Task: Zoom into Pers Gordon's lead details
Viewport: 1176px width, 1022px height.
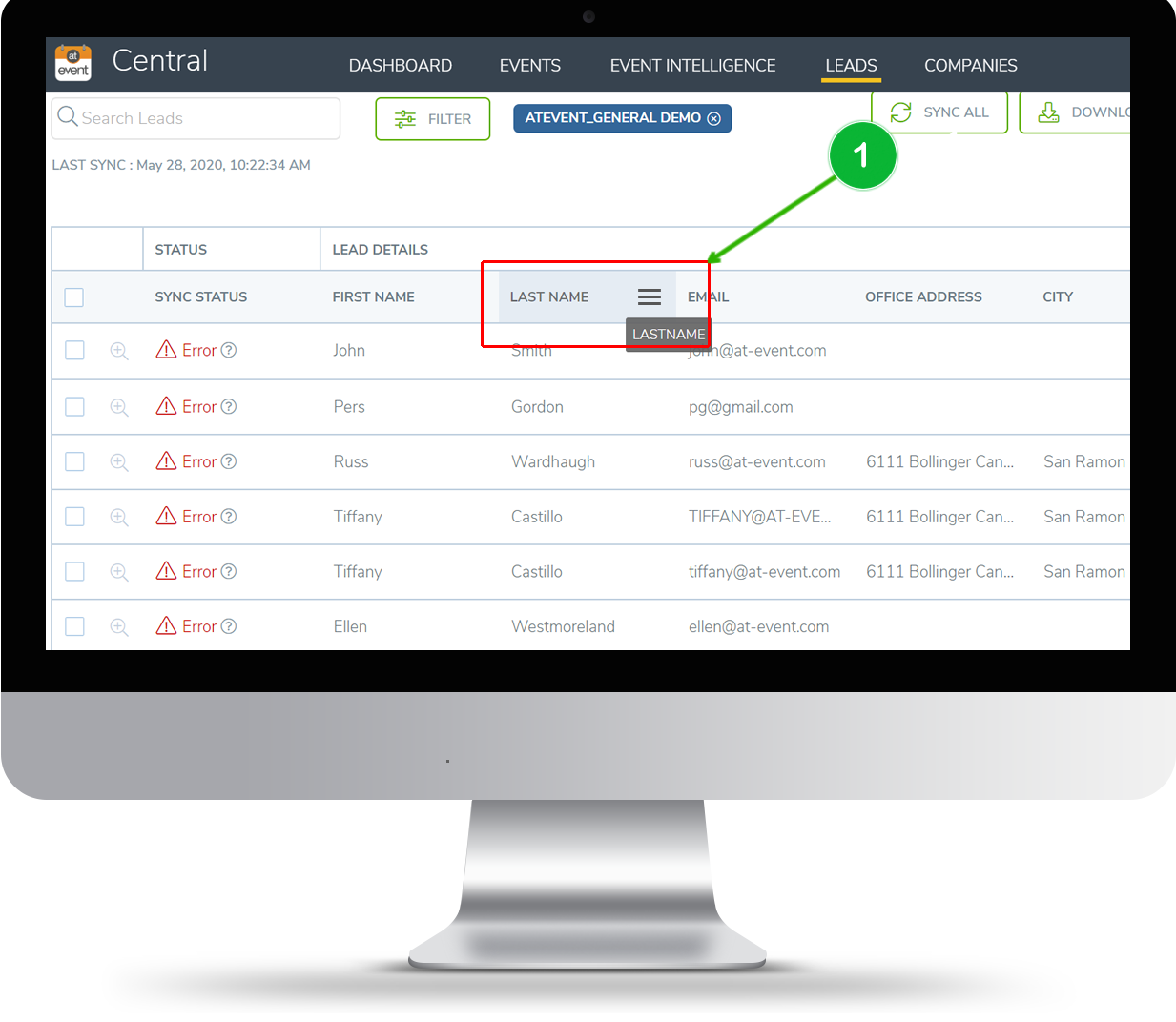Action: tap(119, 407)
